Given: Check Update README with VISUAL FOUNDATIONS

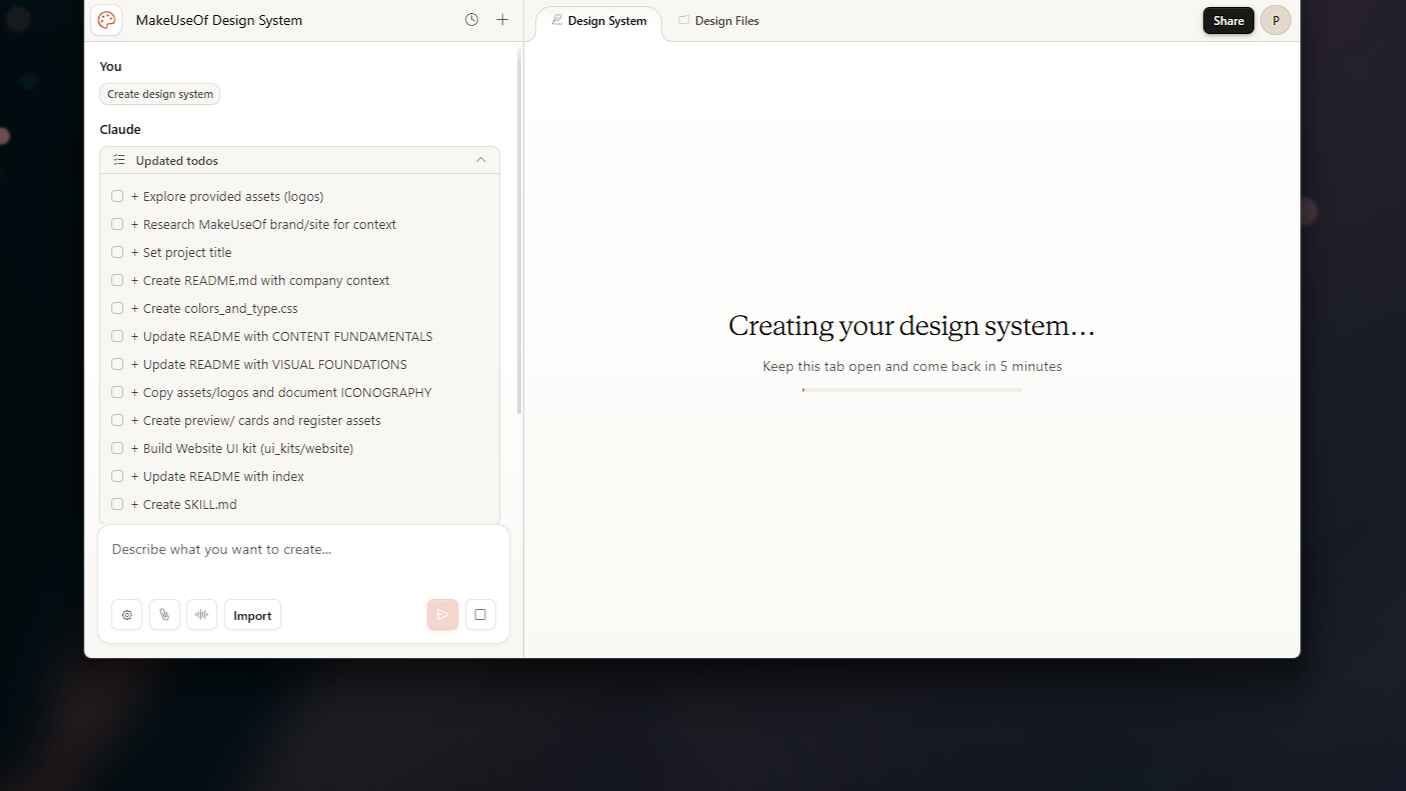Looking at the screenshot, I should [117, 364].
